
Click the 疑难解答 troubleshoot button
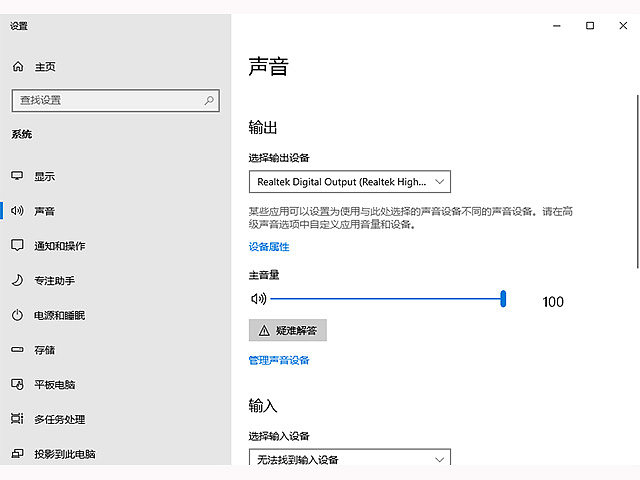pyautogui.click(x=288, y=330)
